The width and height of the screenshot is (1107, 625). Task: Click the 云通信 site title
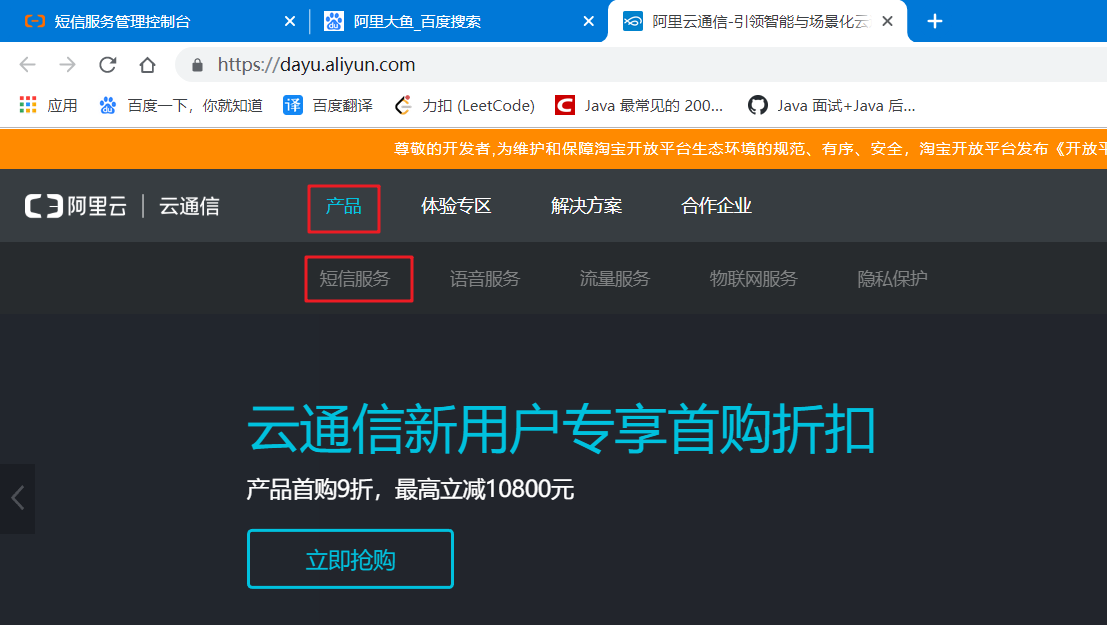pyautogui.click(x=189, y=206)
